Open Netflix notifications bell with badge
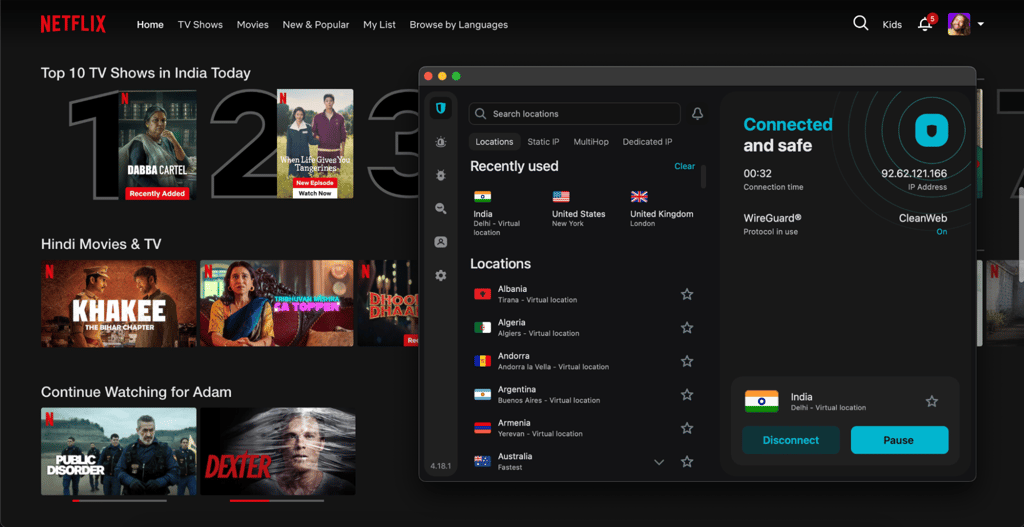 pyautogui.click(x=927, y=23)
